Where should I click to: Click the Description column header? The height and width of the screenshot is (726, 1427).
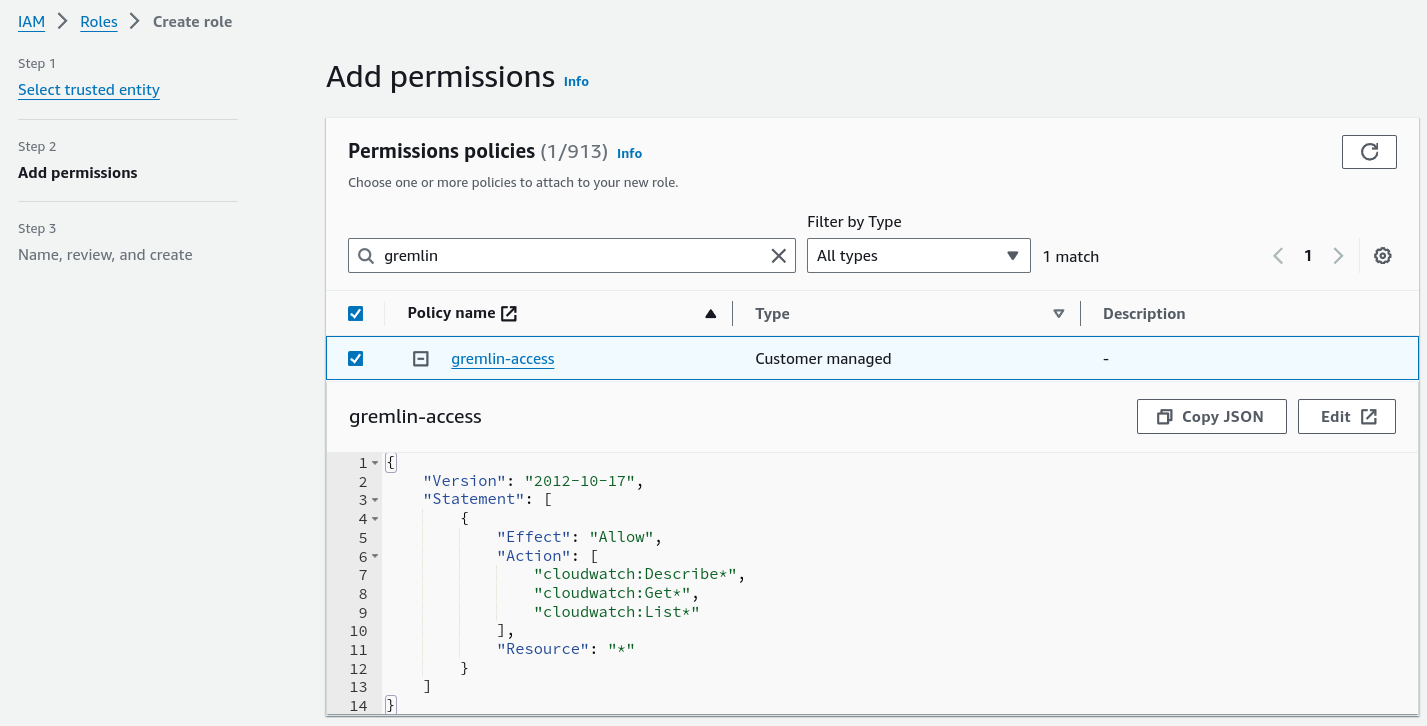[x=1144, y=314]
